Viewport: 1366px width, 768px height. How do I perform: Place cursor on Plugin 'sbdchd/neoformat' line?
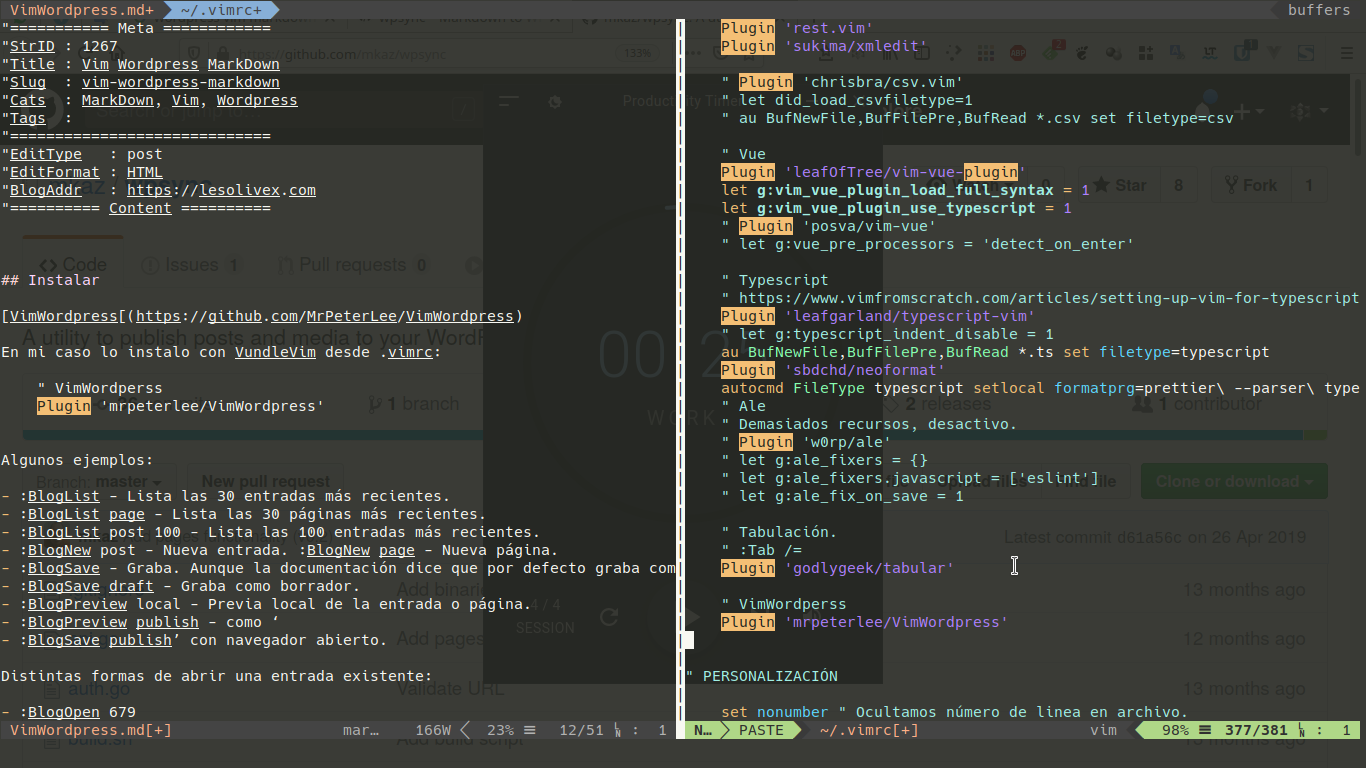[834, 370]
